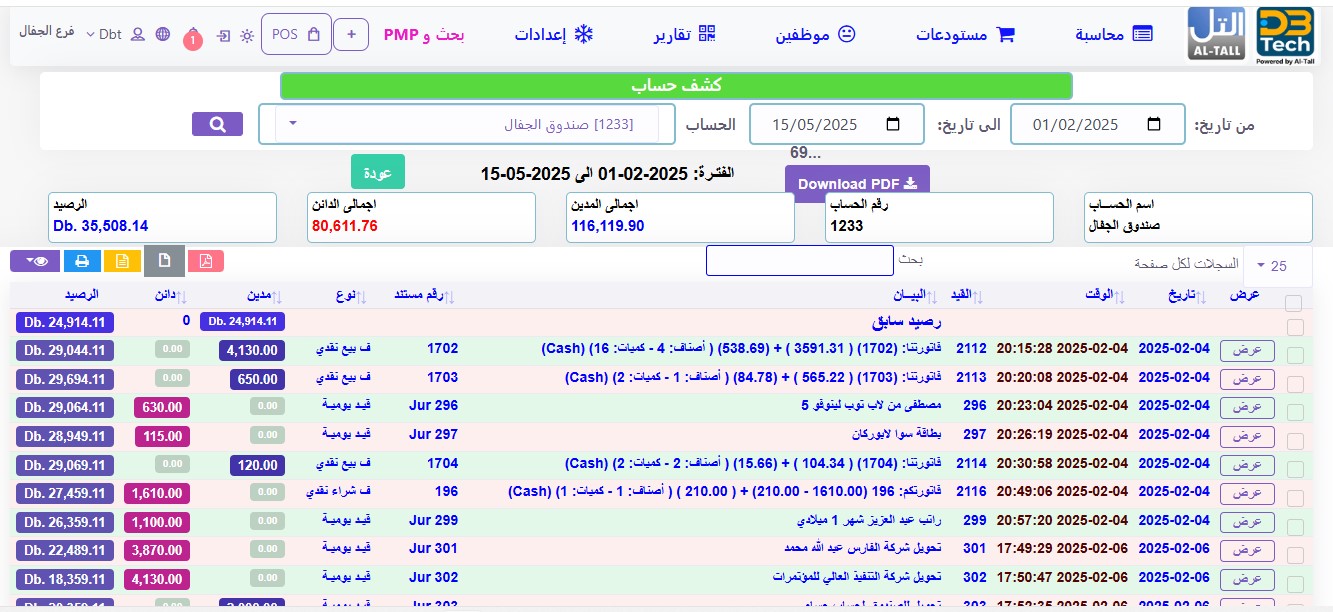
Task: Click the Download PDF button
Action: tap(857, 184)
